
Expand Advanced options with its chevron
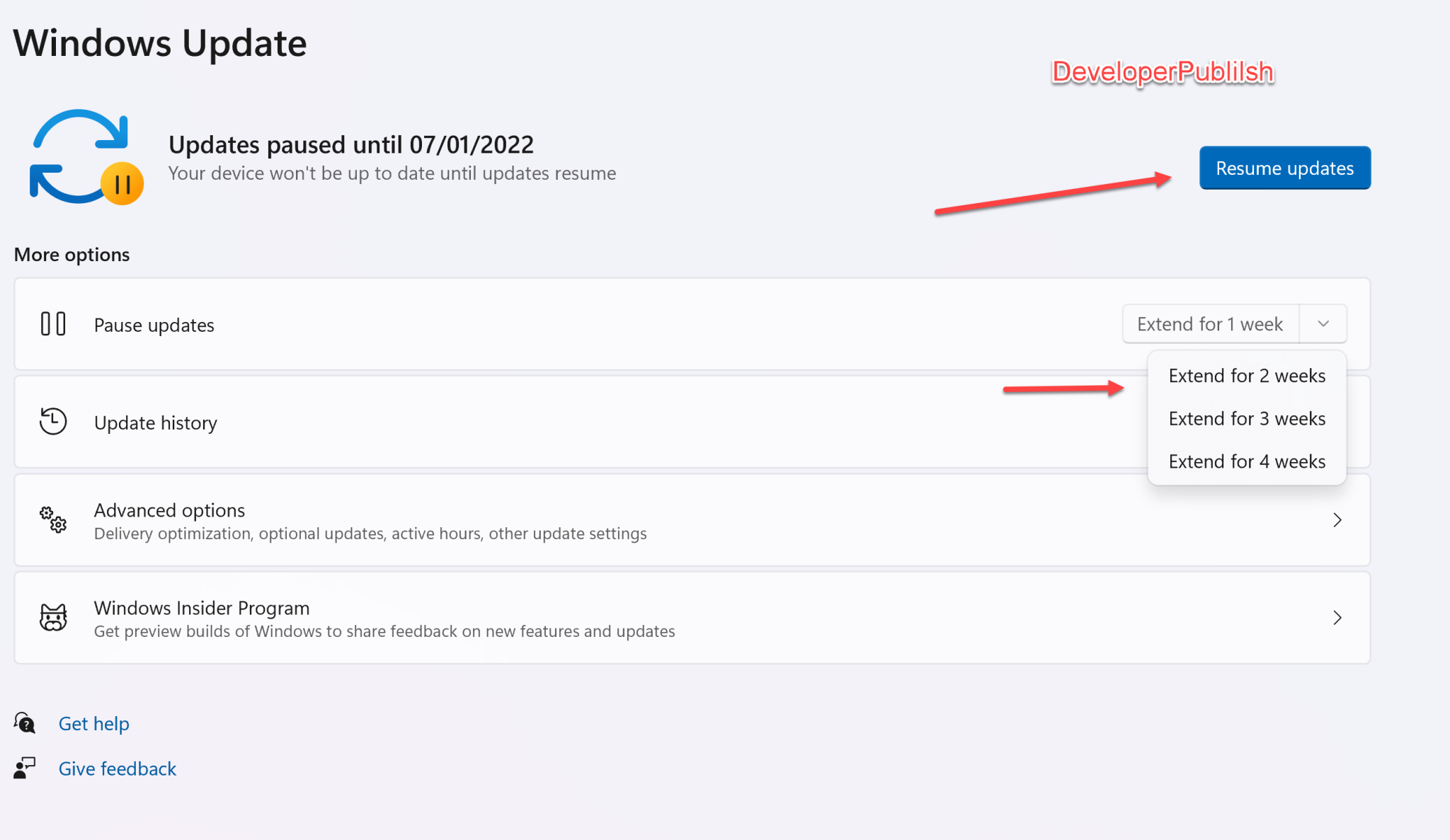[x=1337, y=520]
